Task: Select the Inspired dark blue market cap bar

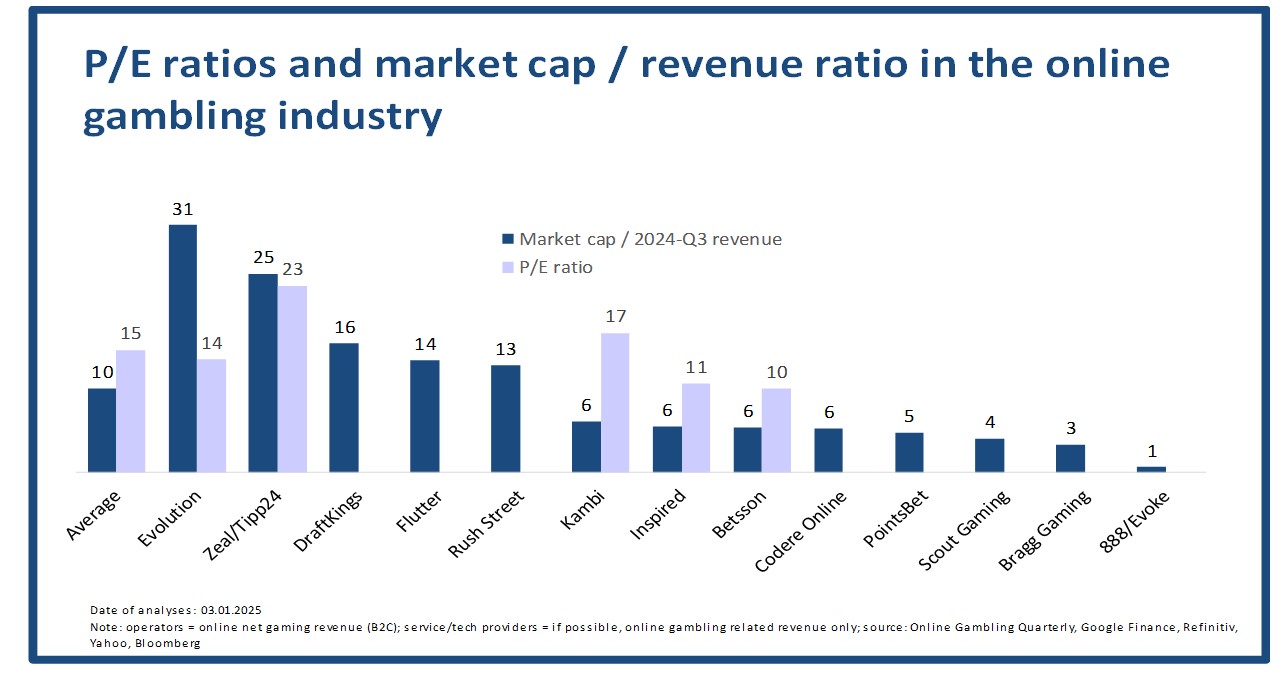Action: pos(667,449)
